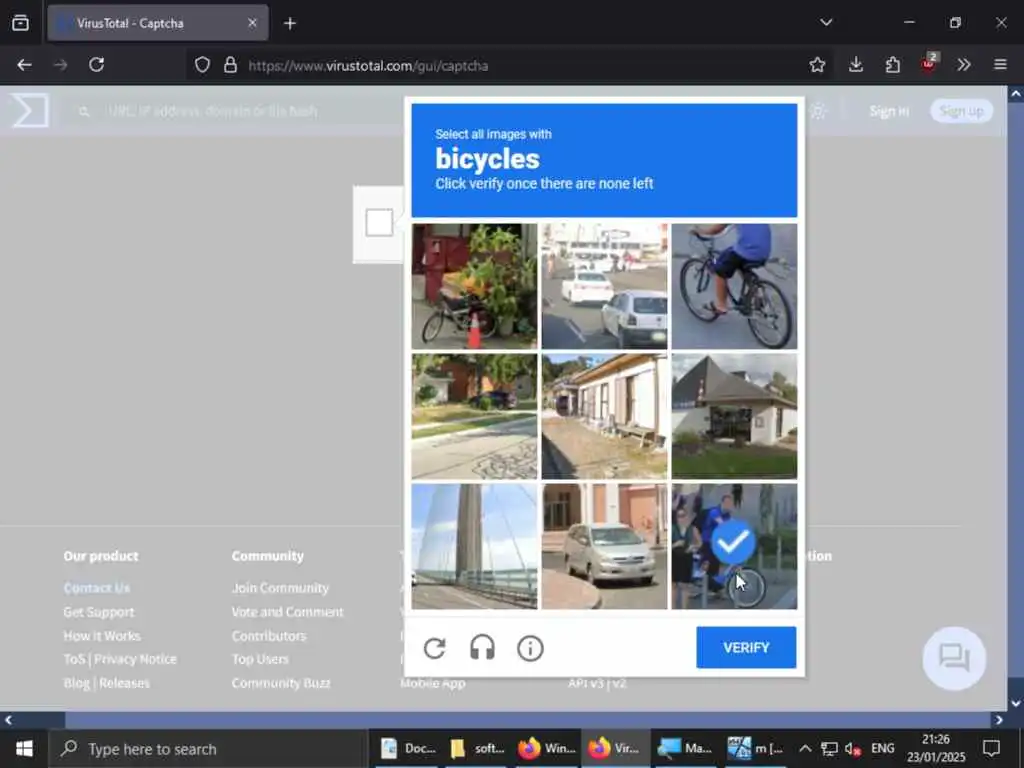The height and width of the screenshot is (768, 1024).
Task: Click the address bar URL
Action: click(x=368, y=65)
